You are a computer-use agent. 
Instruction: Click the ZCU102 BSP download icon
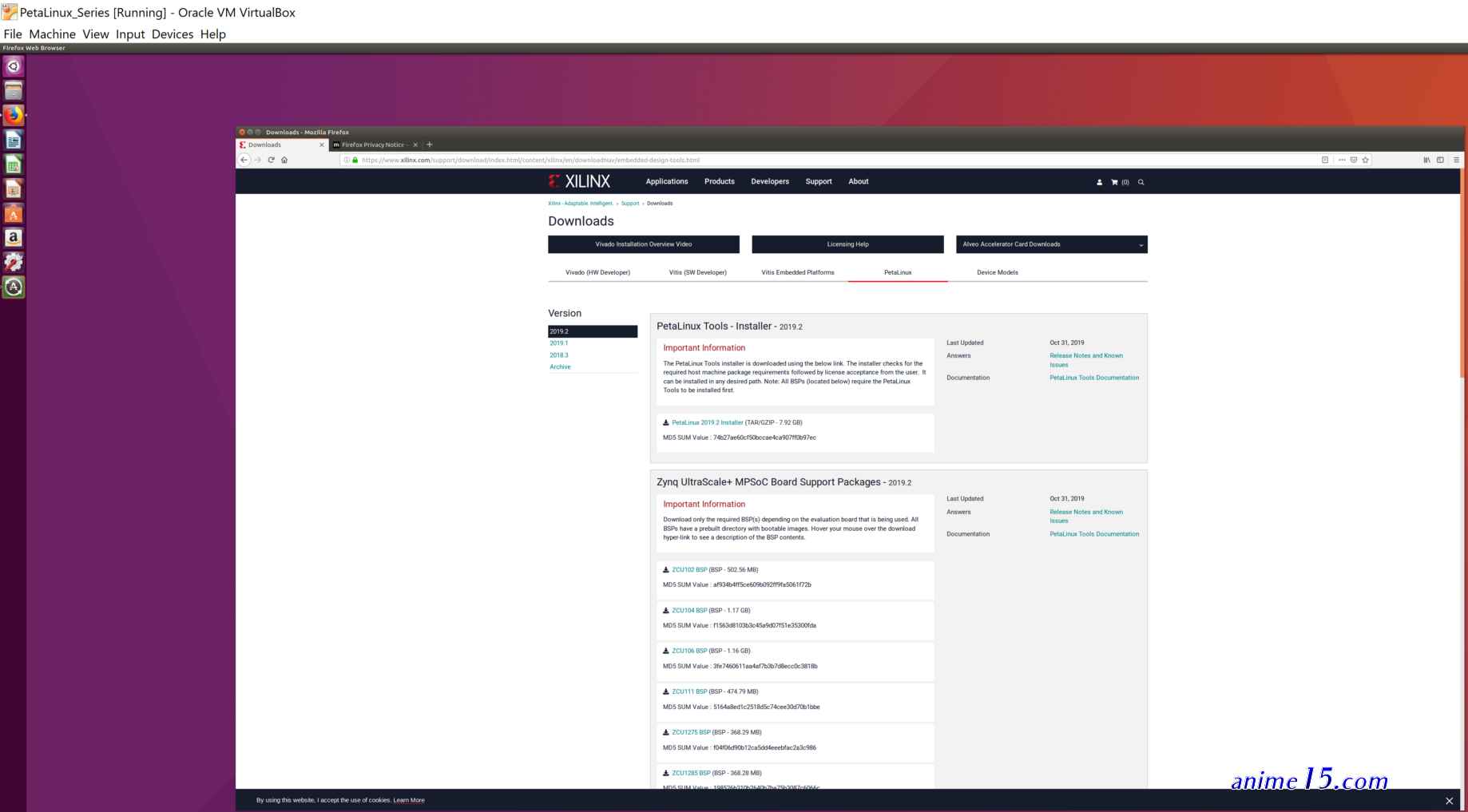[x=666, y=570]
